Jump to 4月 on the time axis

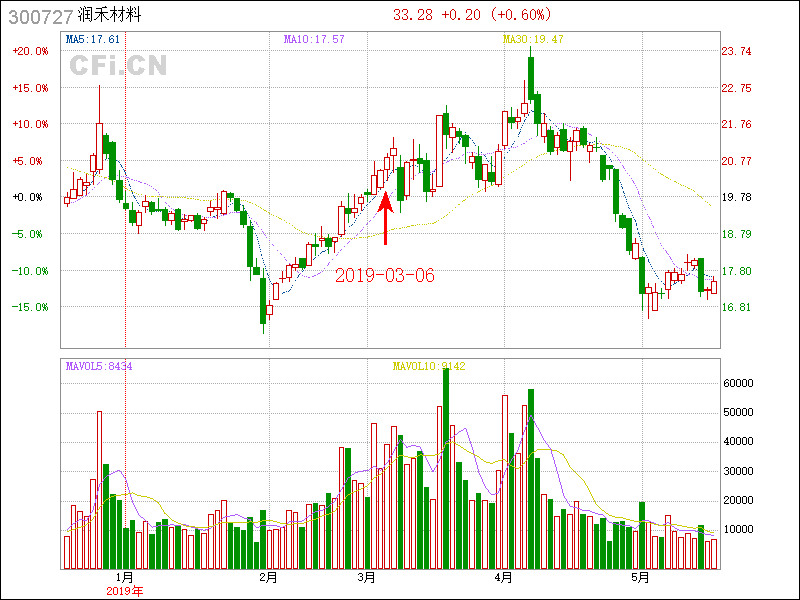(x=504, y=577)
